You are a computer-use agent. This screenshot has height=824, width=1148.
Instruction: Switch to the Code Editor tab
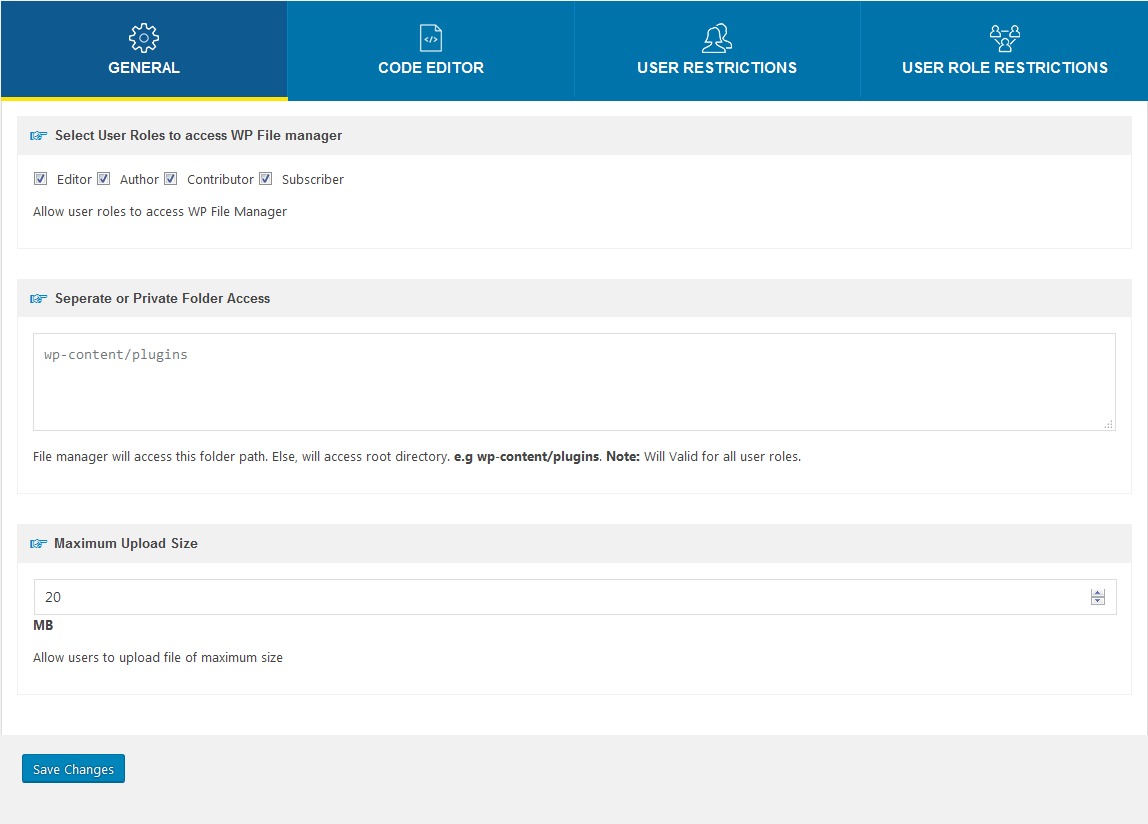(431, 68)
